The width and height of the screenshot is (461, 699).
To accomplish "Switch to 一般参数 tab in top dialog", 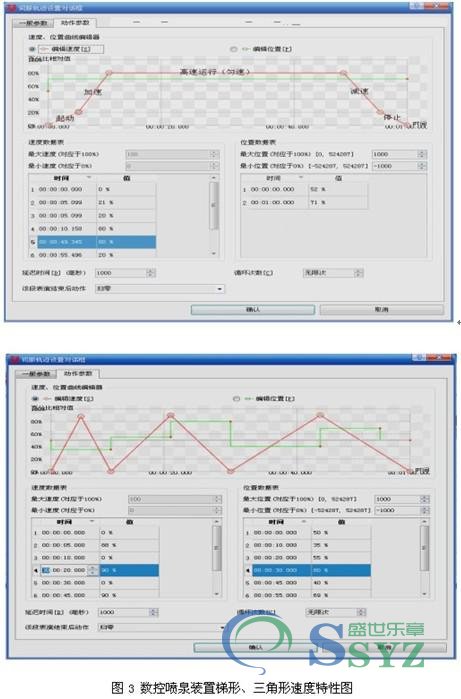I will tap(33, 23).
